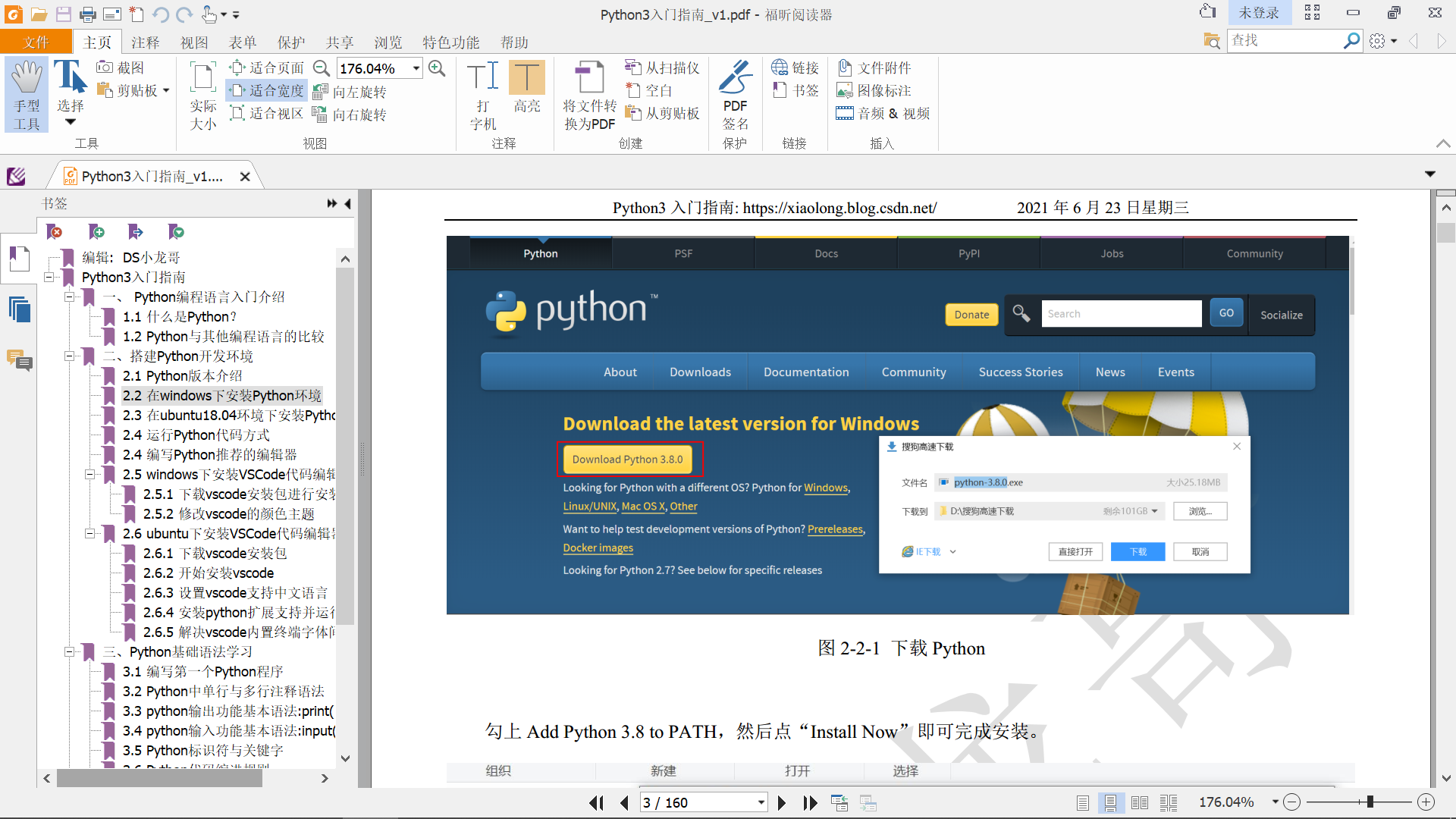Image resolution: width=1456 pixels, height=819 pixels.
Task: Click the 查找 search input field
Action: 1283,40
